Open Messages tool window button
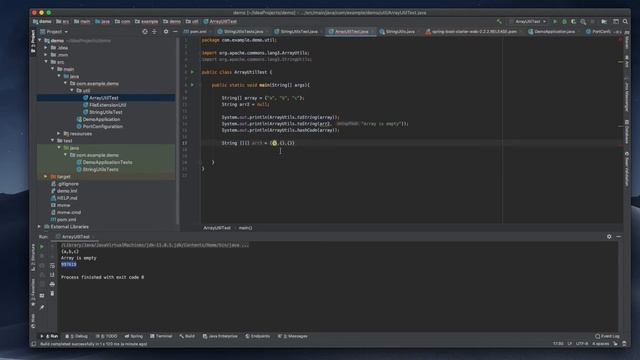This screenshot has height=360, width=640. 293,336
